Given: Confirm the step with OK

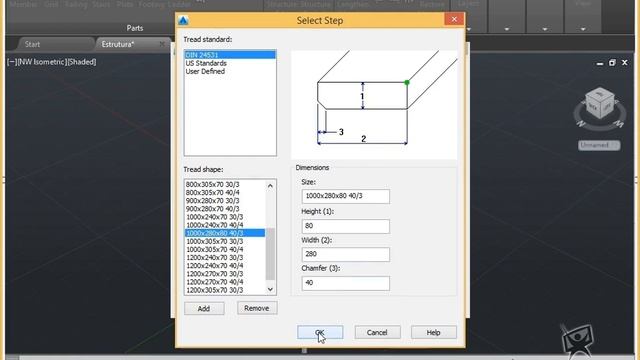Looking at the screenshot, I should pos(320,332).
